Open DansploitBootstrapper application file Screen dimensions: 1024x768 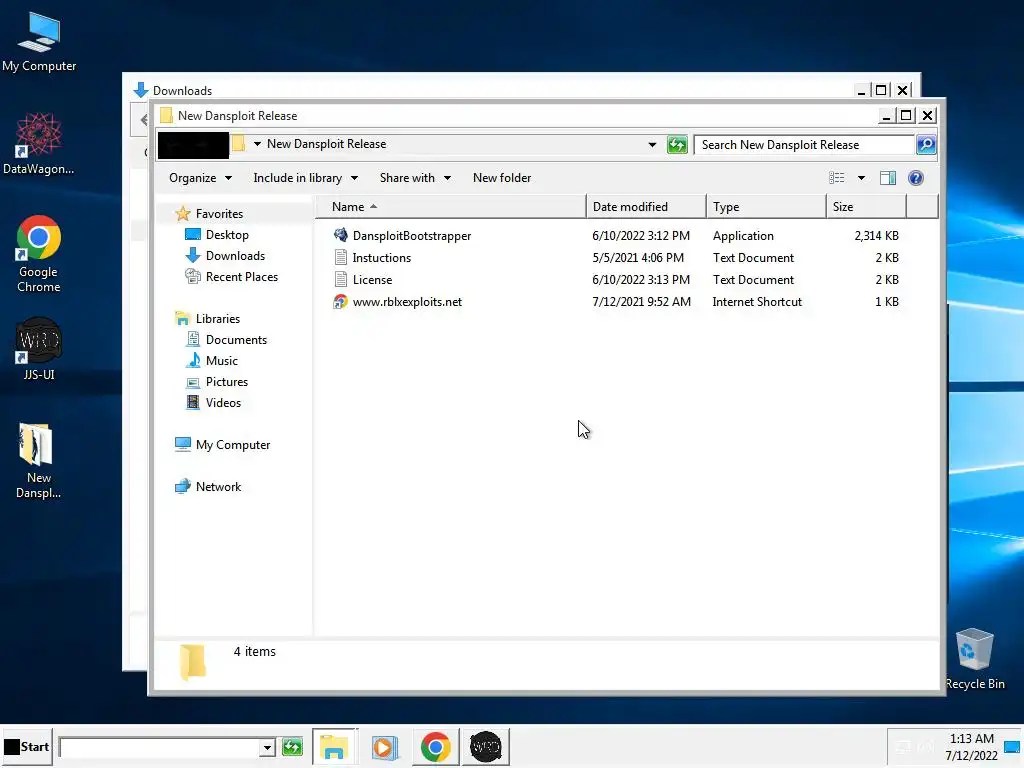(x=411, y=236)
